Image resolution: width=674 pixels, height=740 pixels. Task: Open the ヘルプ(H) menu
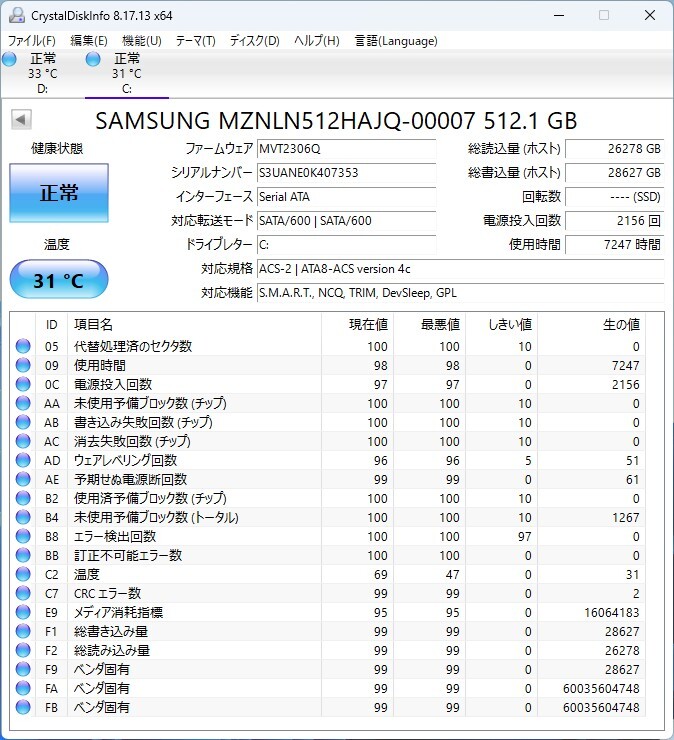coord(317,41)
